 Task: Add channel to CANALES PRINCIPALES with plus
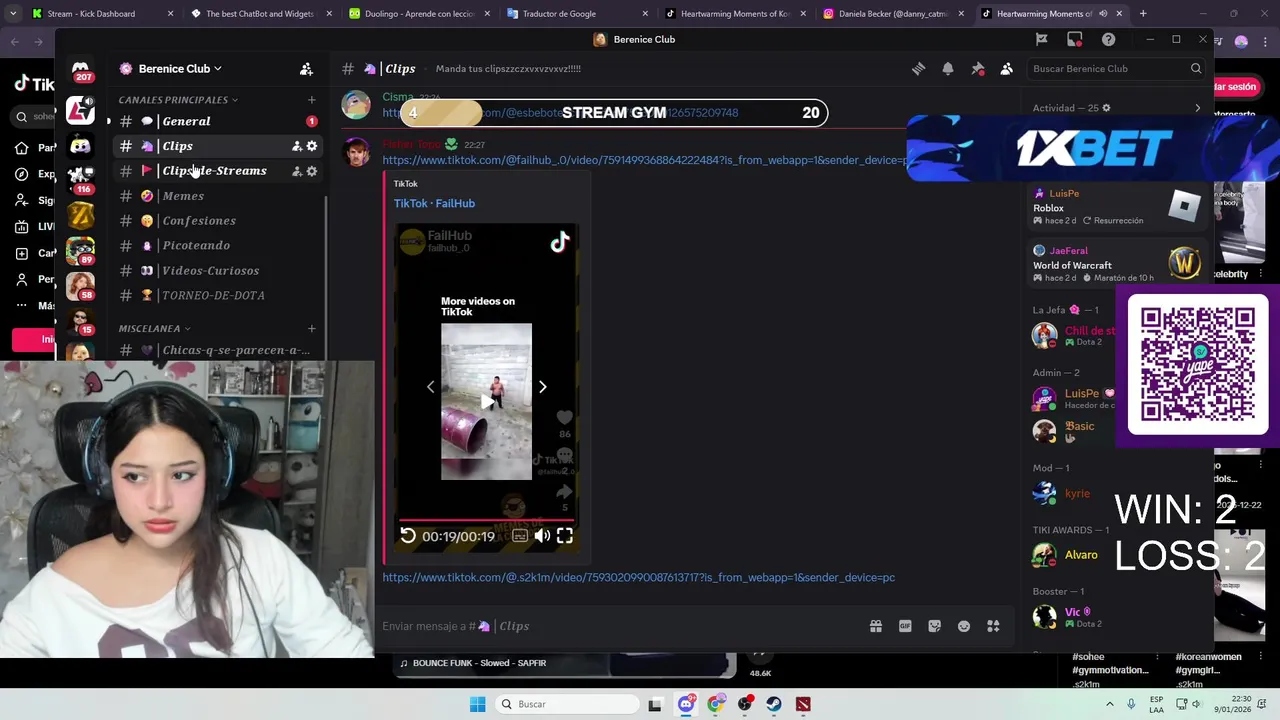pos(311,100)
